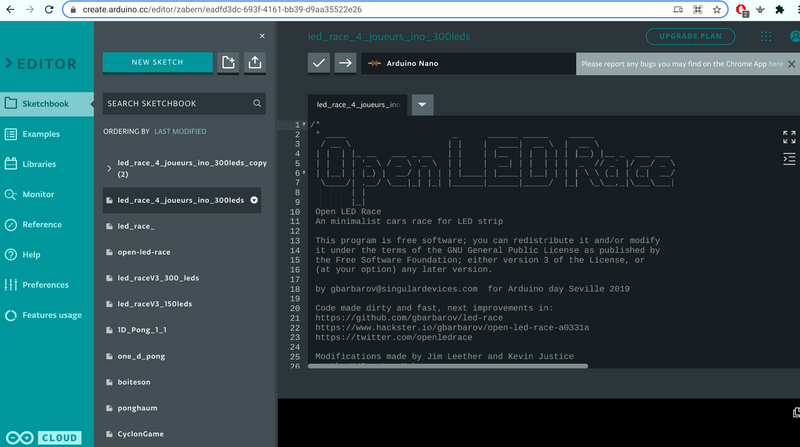Change ordering by Last Modified
Image resolution: width=800 pixels, height=447 pixels.
click(181, 131)
